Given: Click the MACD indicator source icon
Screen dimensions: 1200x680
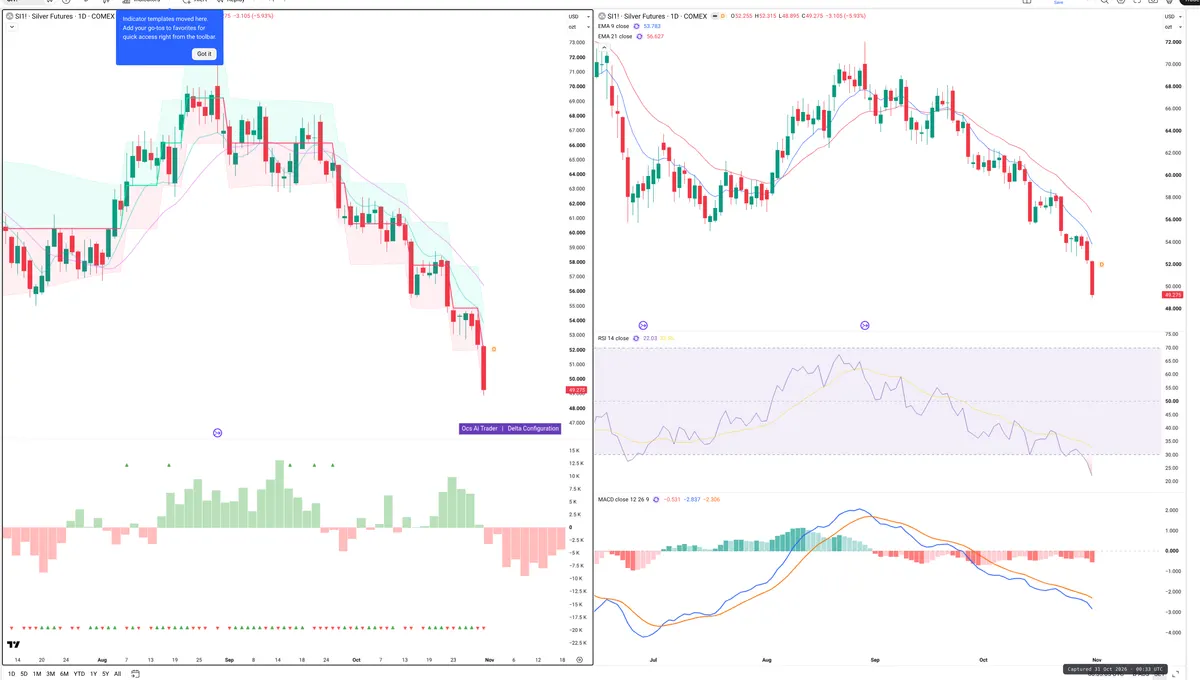Looking at the screenshot, I should click(657, 498).
